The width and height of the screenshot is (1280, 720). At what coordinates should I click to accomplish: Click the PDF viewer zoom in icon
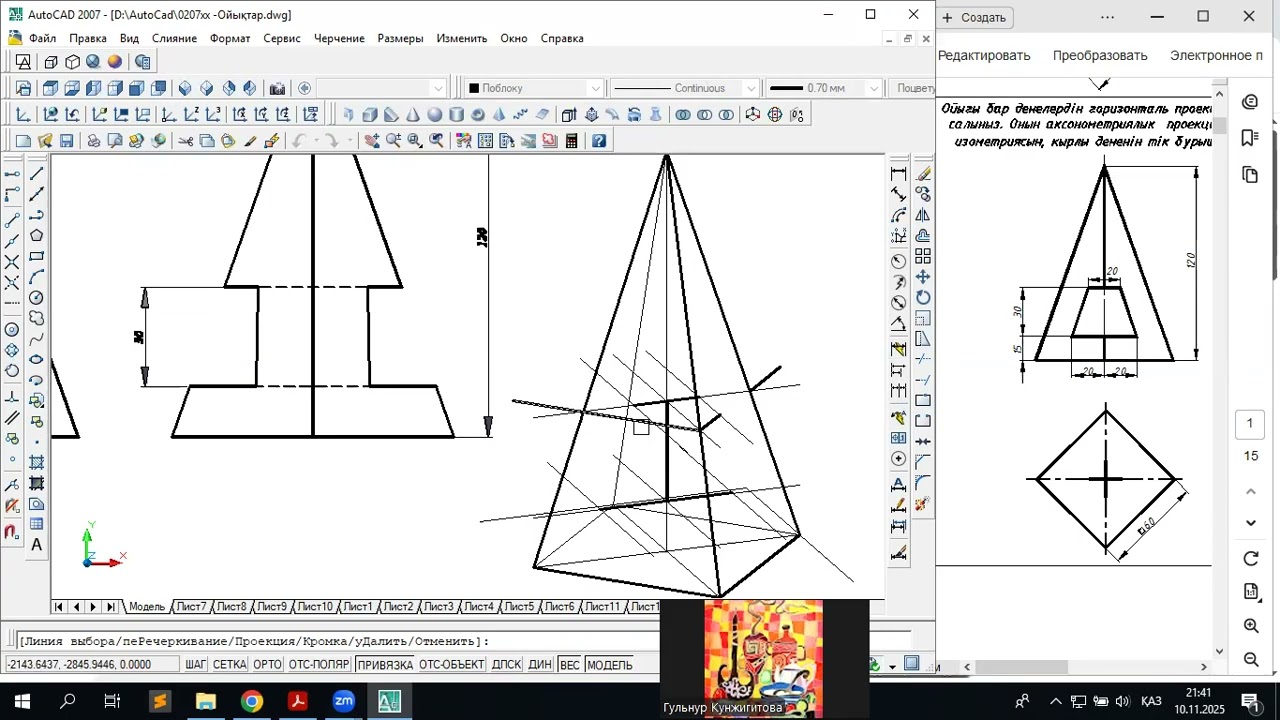click(1251, 626)
